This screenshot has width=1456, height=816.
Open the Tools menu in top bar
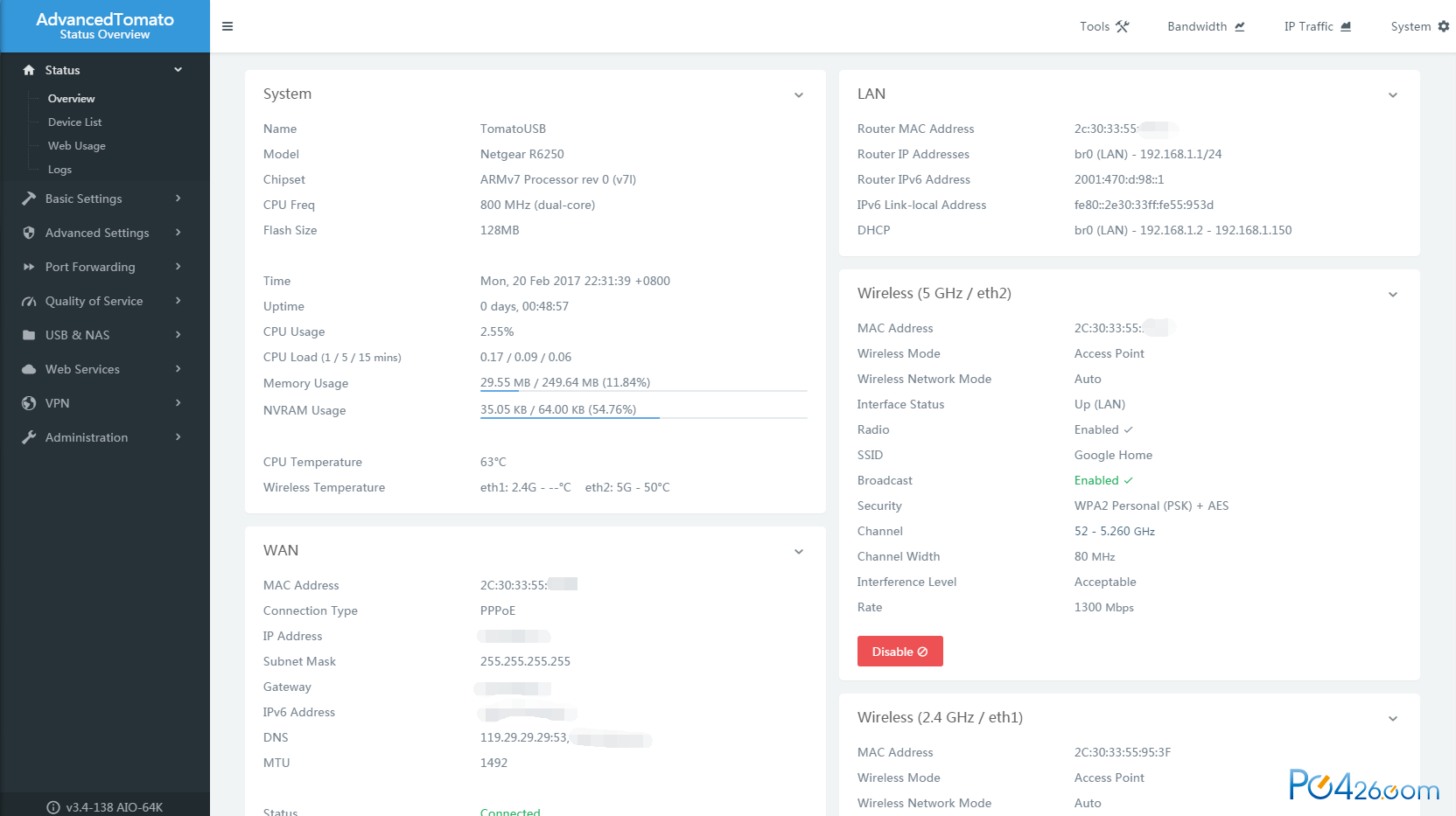click(x=1104, y=26)
